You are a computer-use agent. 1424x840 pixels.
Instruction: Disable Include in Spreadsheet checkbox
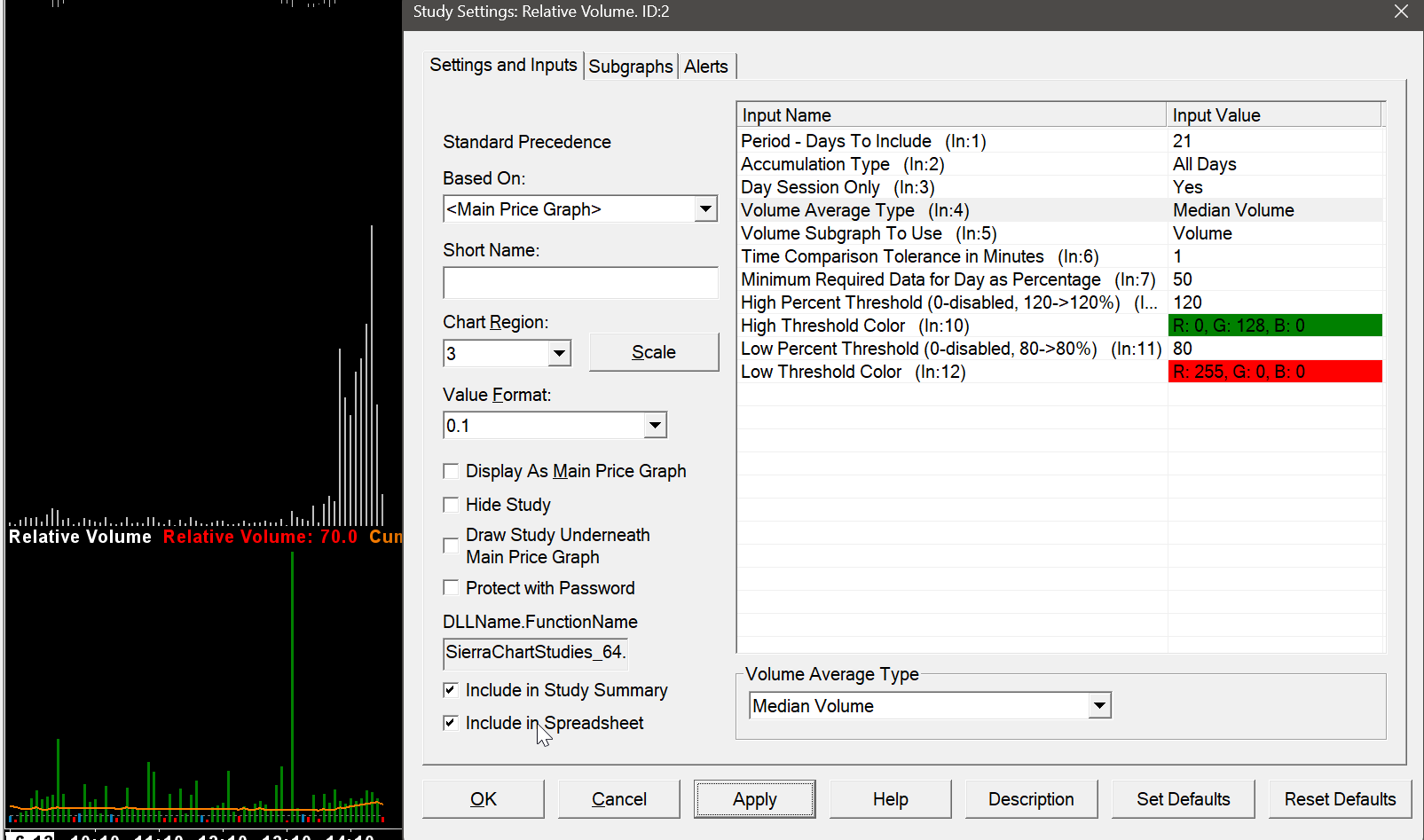451,723
